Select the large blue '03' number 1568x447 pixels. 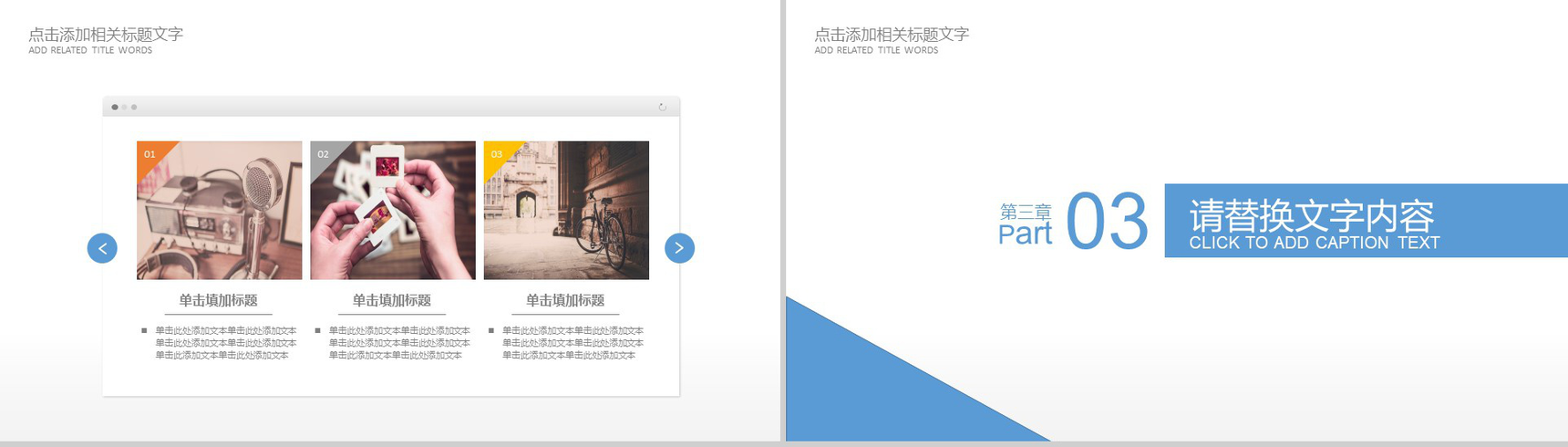[x=1107, y=222]
